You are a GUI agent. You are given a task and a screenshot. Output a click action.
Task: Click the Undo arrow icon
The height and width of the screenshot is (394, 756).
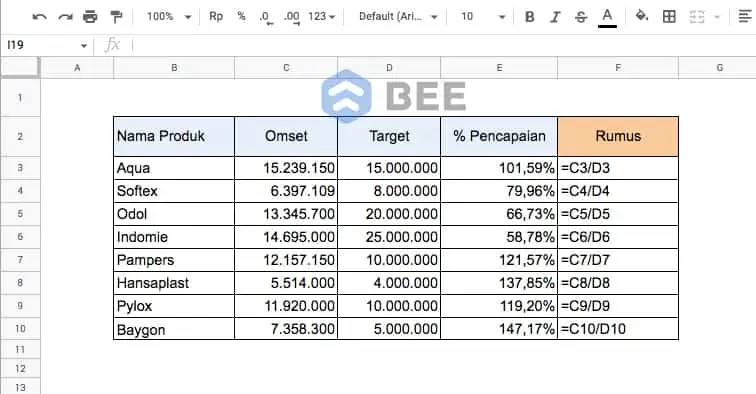(39, 17)
